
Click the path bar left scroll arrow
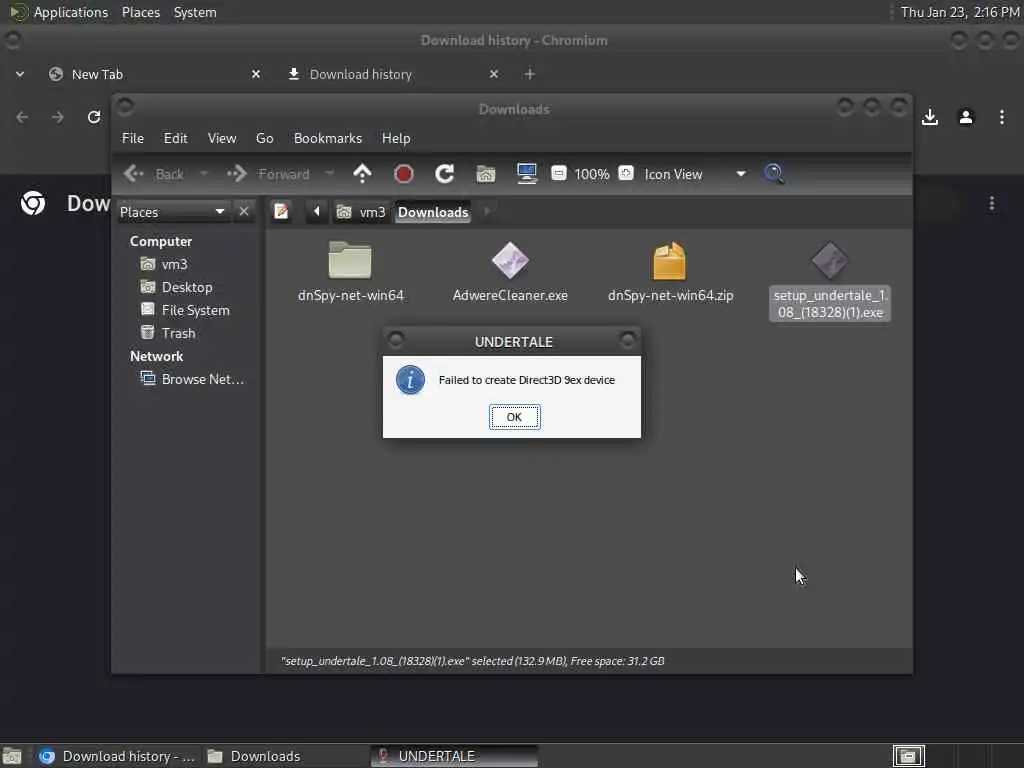pyautogui.click(x=317, y=212)
